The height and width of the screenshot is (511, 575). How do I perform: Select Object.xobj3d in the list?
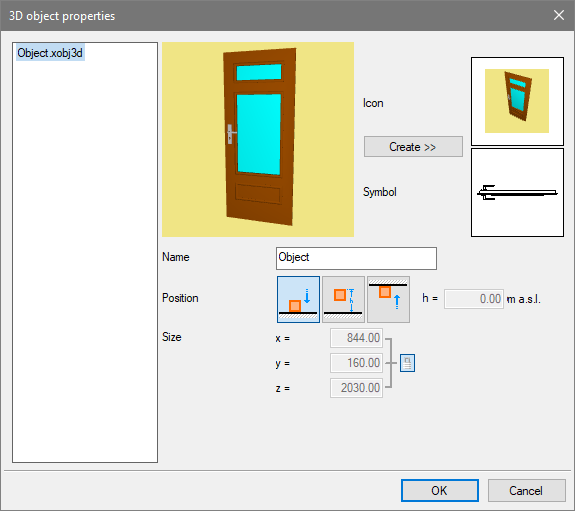click(x=50, y=53)
